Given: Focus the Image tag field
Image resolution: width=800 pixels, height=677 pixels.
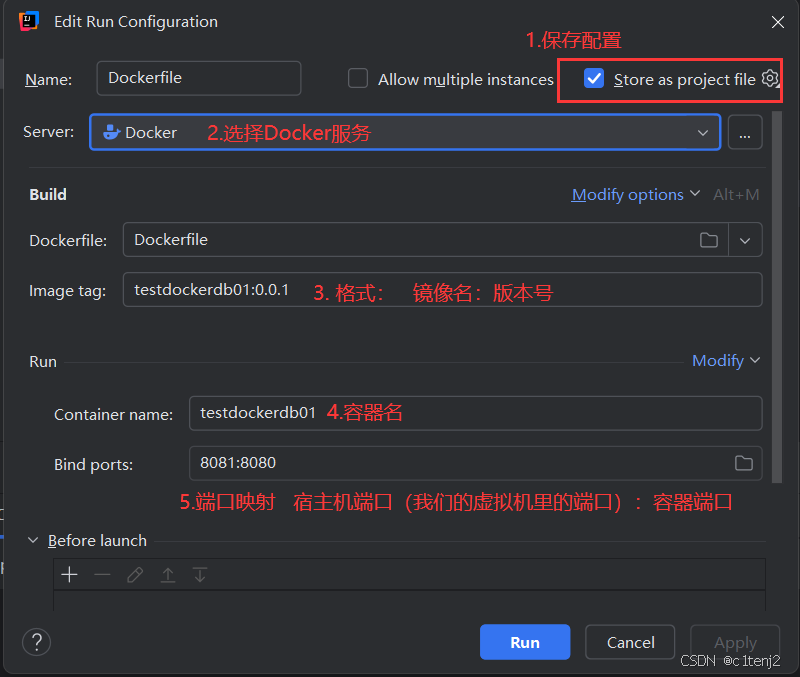Looking at the screenshot, I should [442, 290].
